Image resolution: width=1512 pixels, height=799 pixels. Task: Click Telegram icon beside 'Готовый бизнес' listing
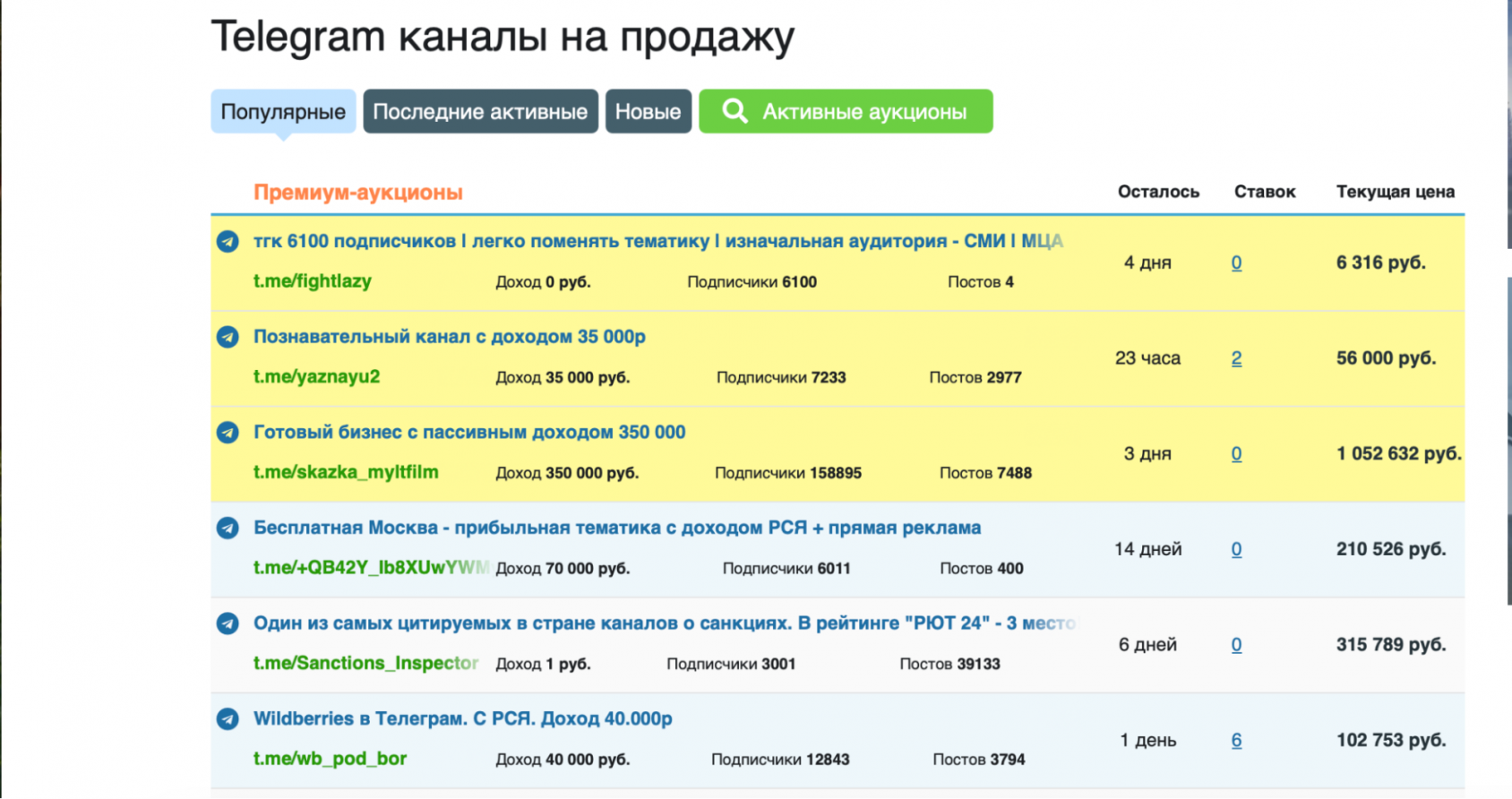pyautogui.click(x=228, y=433)
